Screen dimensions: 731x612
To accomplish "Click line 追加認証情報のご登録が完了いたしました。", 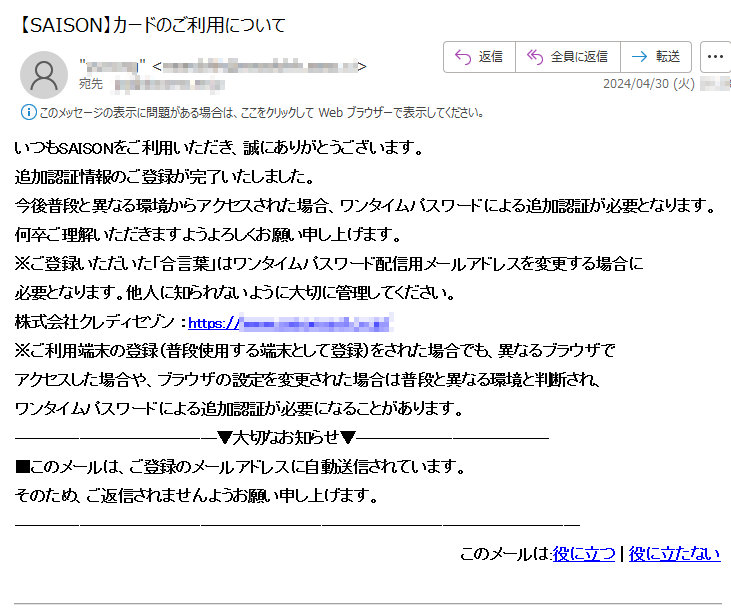I will pos(165,177).
